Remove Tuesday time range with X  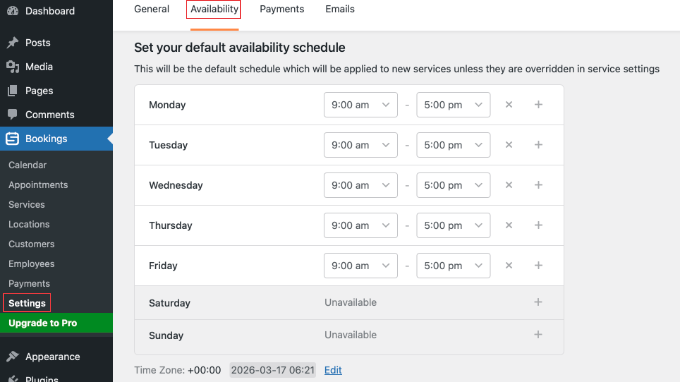pos(509,145)
